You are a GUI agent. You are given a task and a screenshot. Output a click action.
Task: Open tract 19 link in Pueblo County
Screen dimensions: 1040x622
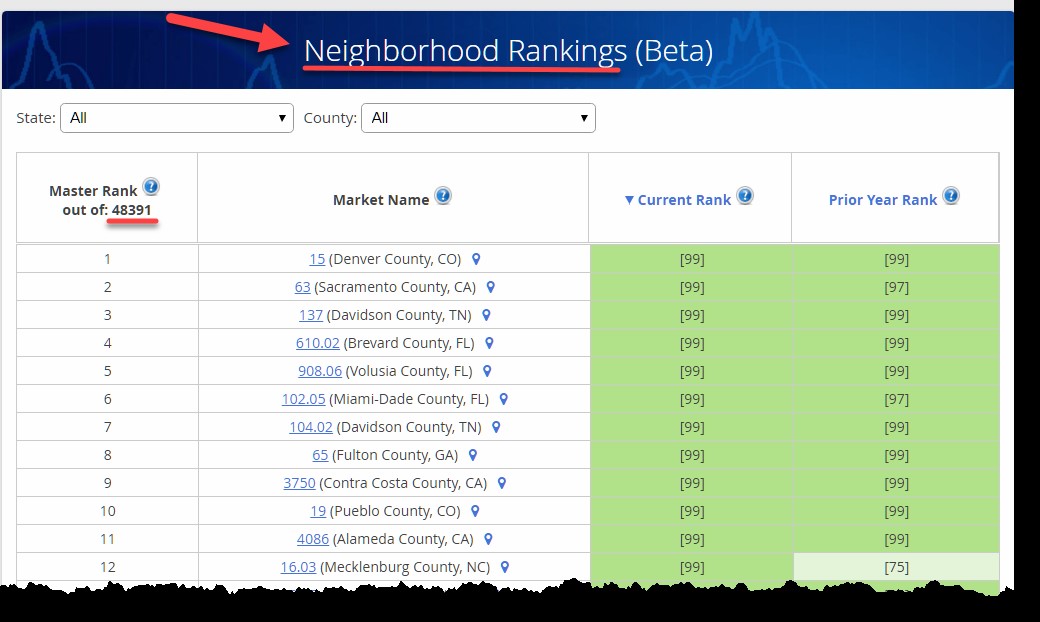pos(318,511)
